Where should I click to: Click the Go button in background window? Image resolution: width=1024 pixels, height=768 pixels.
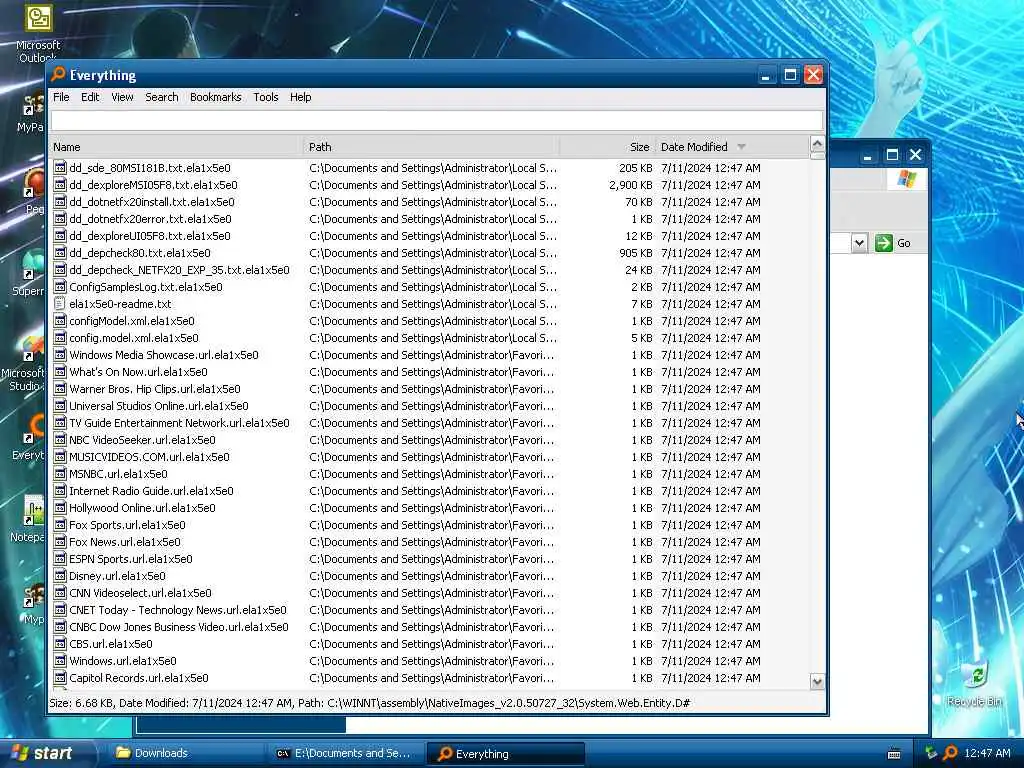pos(893,243)
